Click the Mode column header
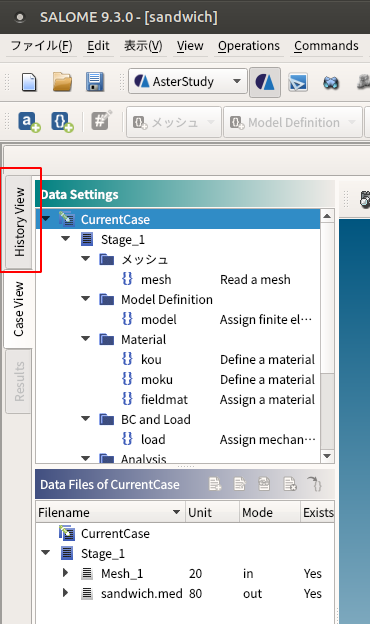Viewport: 370px width, 624px height. tap(269, 512)
